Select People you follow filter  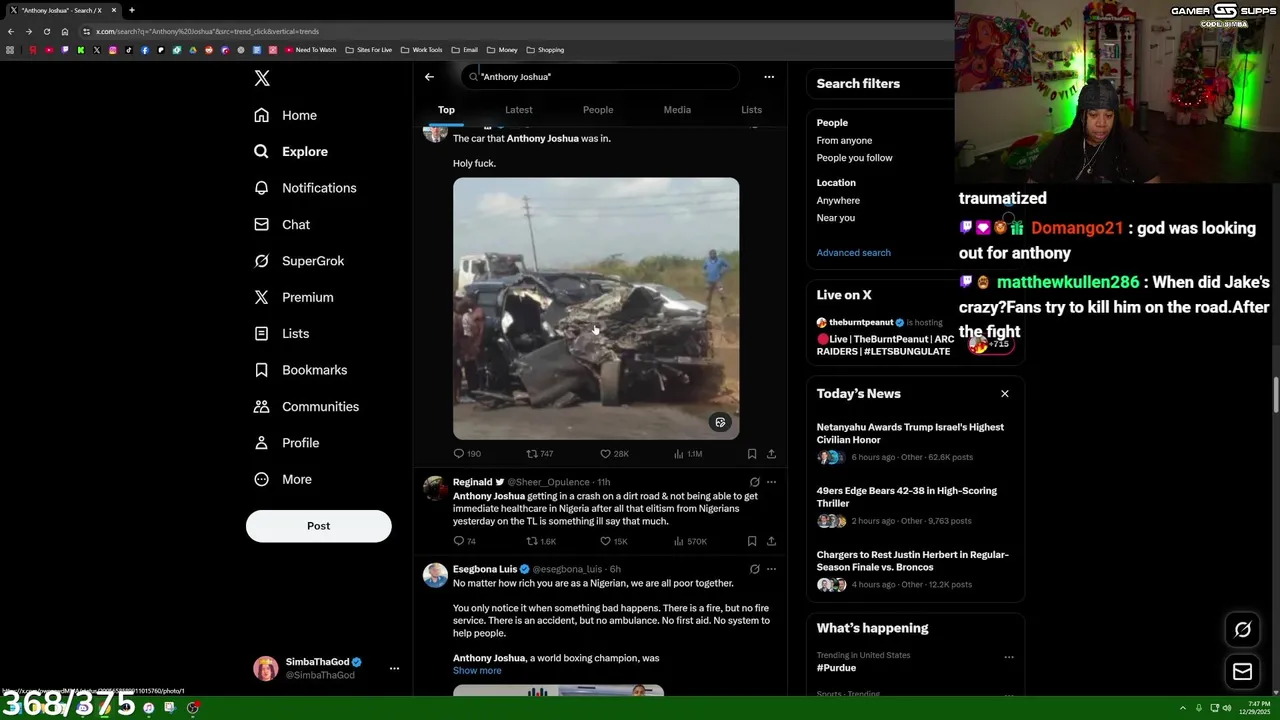[854, 158]
